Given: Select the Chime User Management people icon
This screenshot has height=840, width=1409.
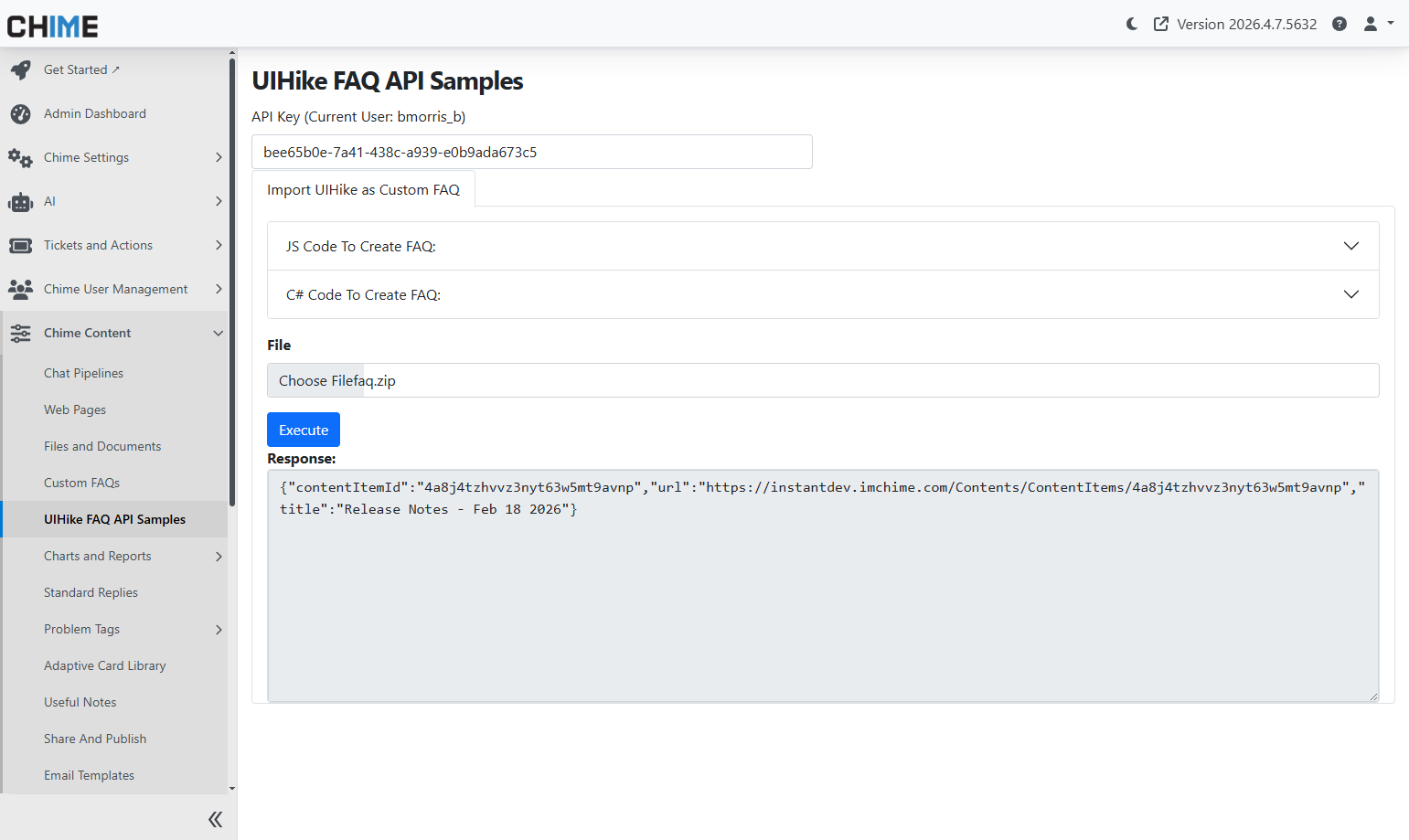Looking at the screenshot, I should click(x=20, y=289).
